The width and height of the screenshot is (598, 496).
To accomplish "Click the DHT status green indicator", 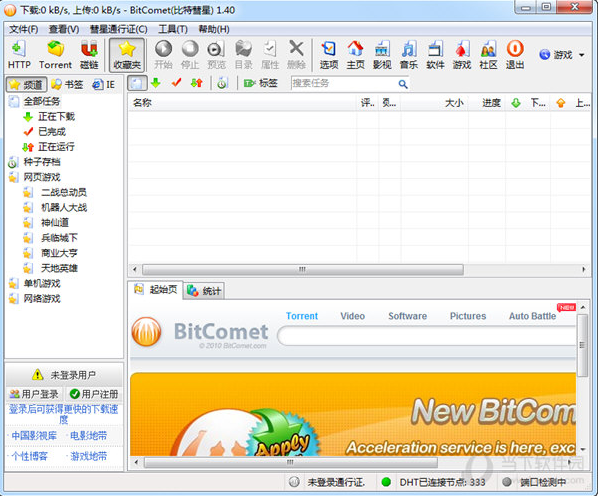I will pos(386,482).
